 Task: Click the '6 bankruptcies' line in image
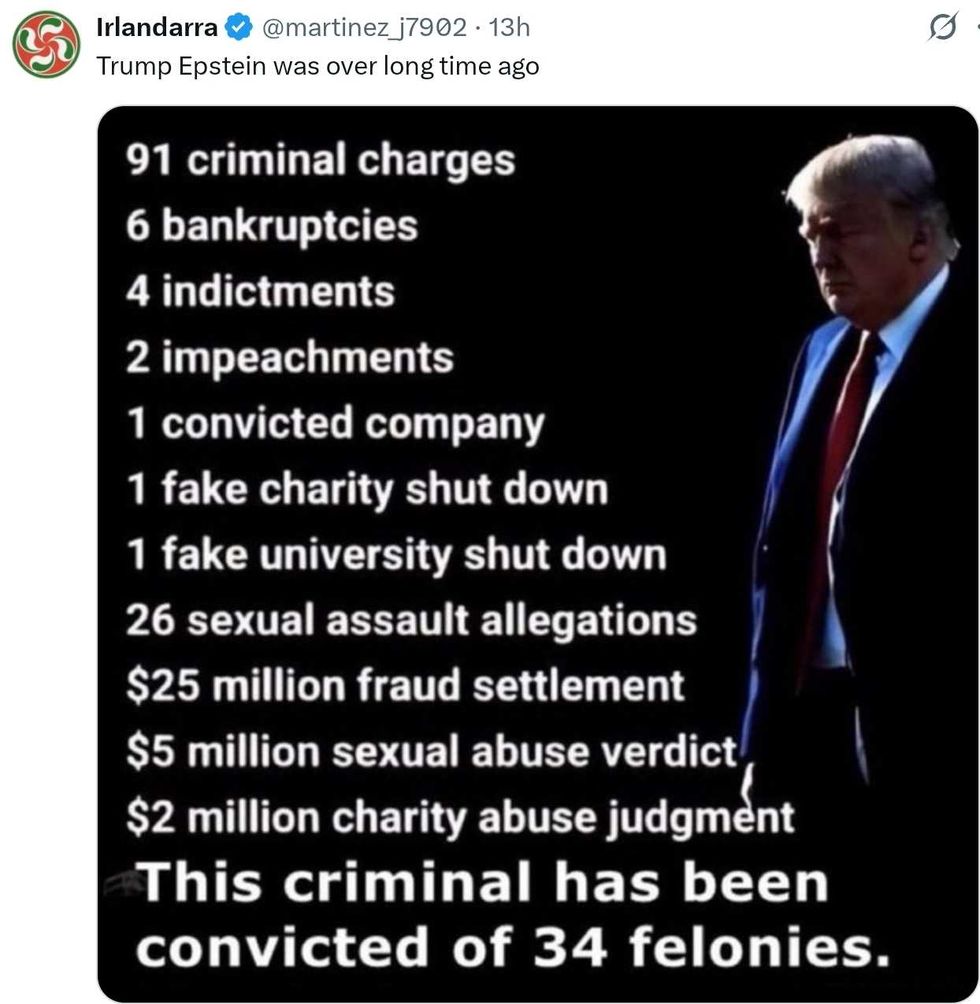coord(271,226)
